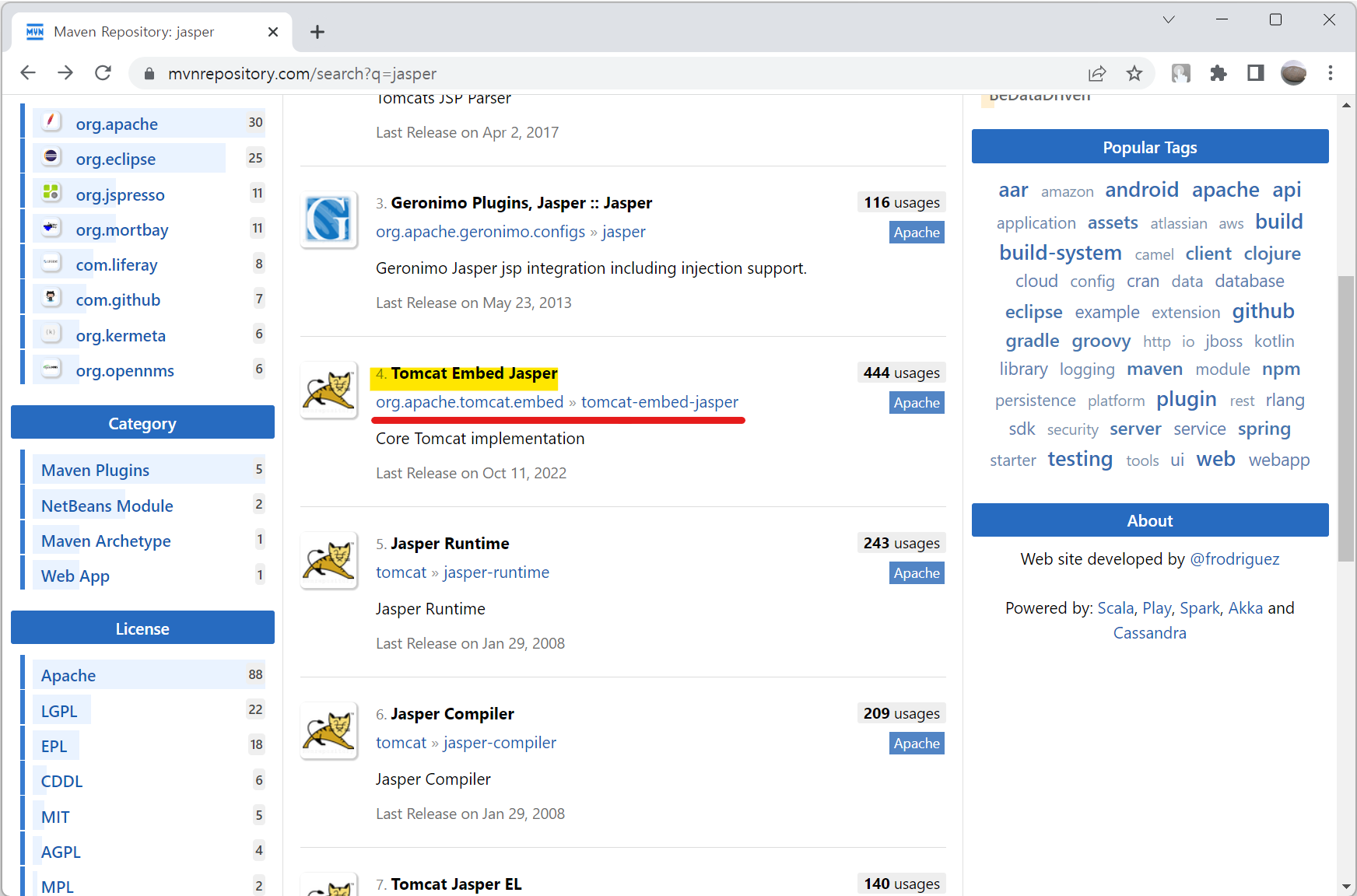Open the browser extensions puzzle icon
The height and width of the screenshot is (896, 1357).
pos(1218,73)
